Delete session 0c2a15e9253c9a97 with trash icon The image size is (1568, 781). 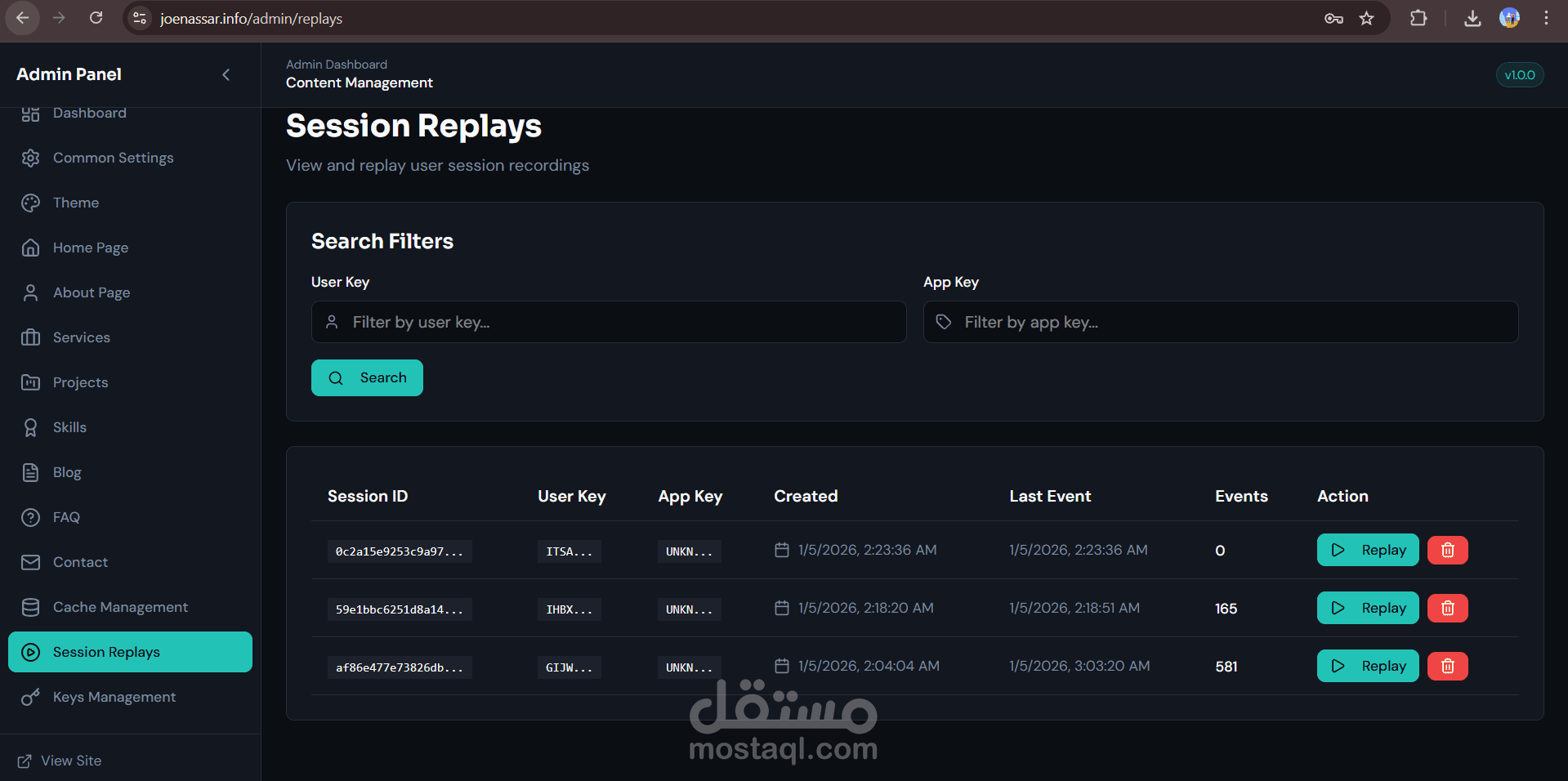(1448, 550)
